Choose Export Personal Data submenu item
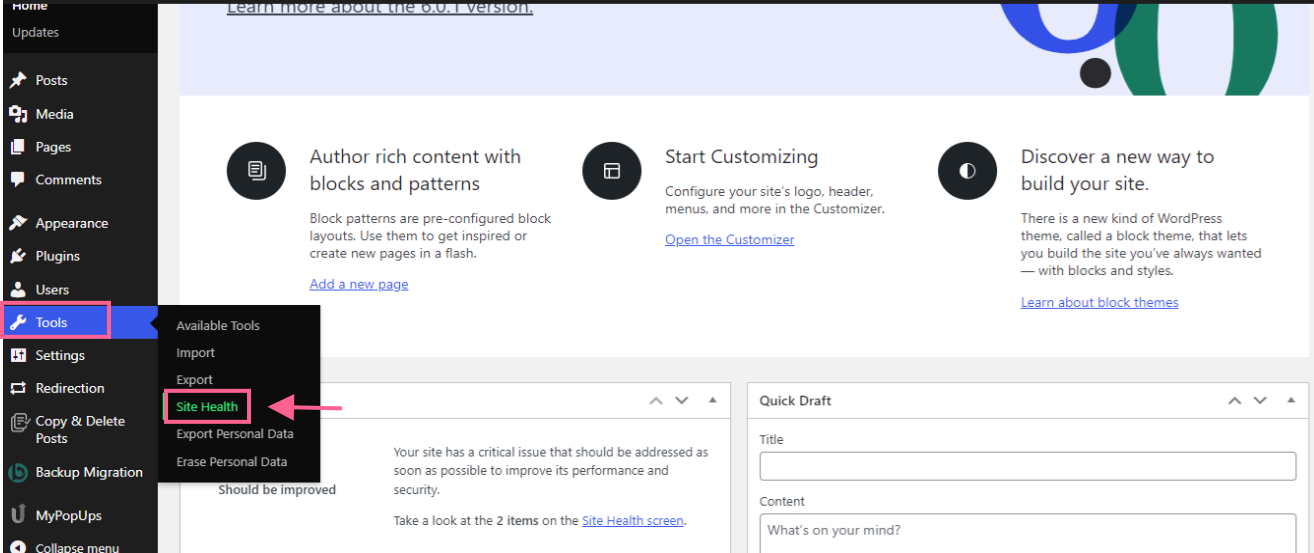Image resolution: width=1314 pixels, height=553 pixels. 234,434
